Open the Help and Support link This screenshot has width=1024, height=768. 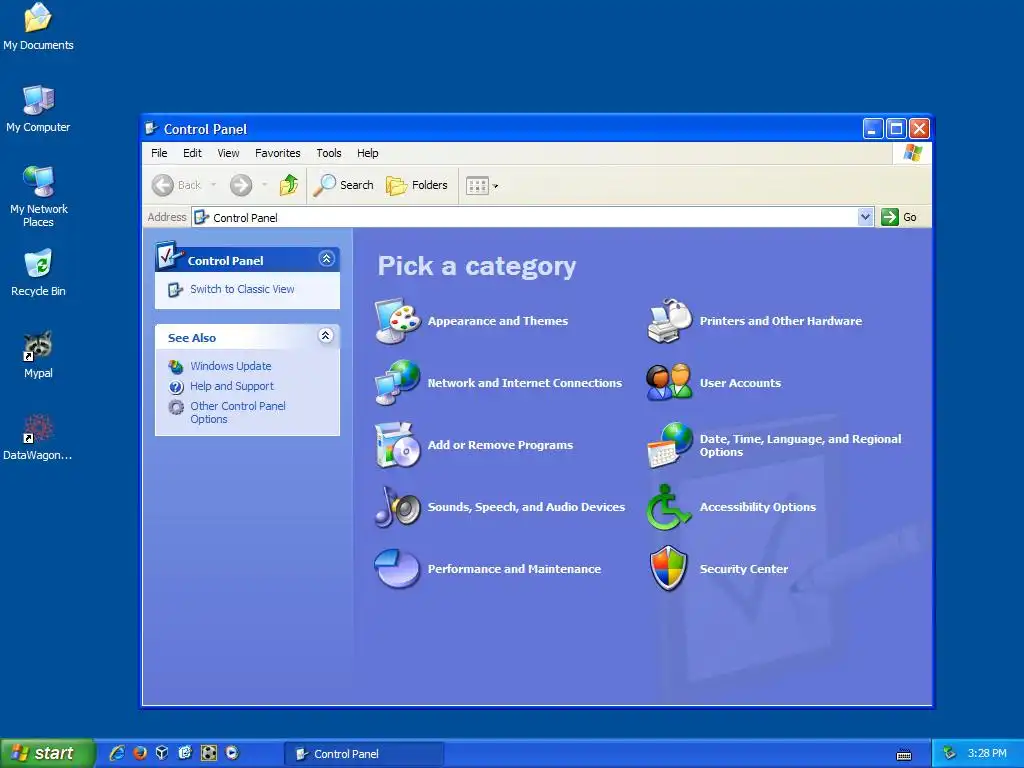tap(232, 386)
